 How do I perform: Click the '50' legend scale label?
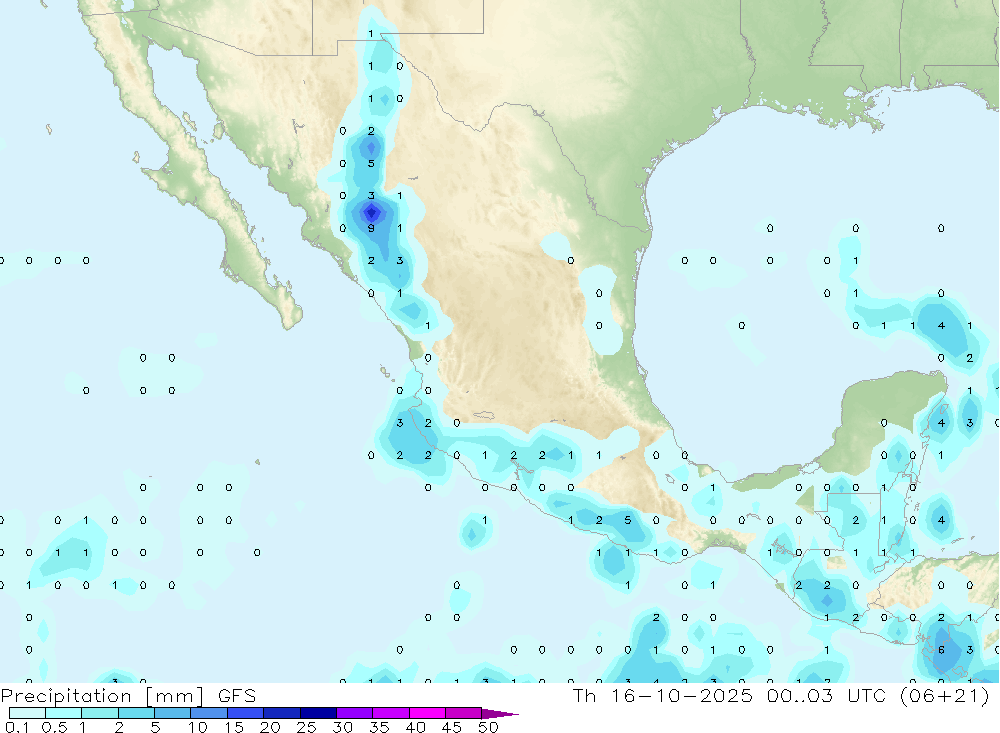(x=488, y=727)
